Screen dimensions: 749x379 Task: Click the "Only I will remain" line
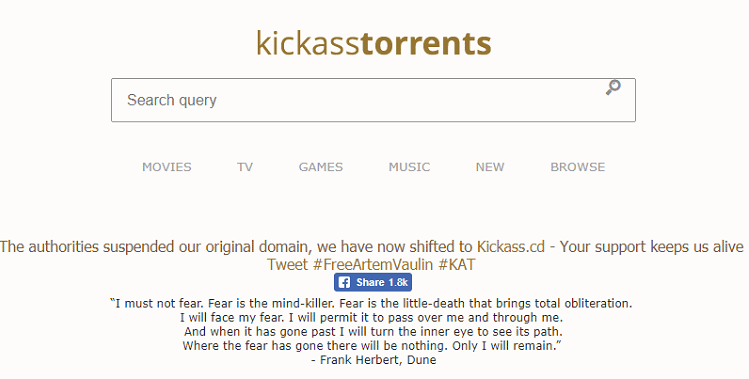tap(372, 346)
